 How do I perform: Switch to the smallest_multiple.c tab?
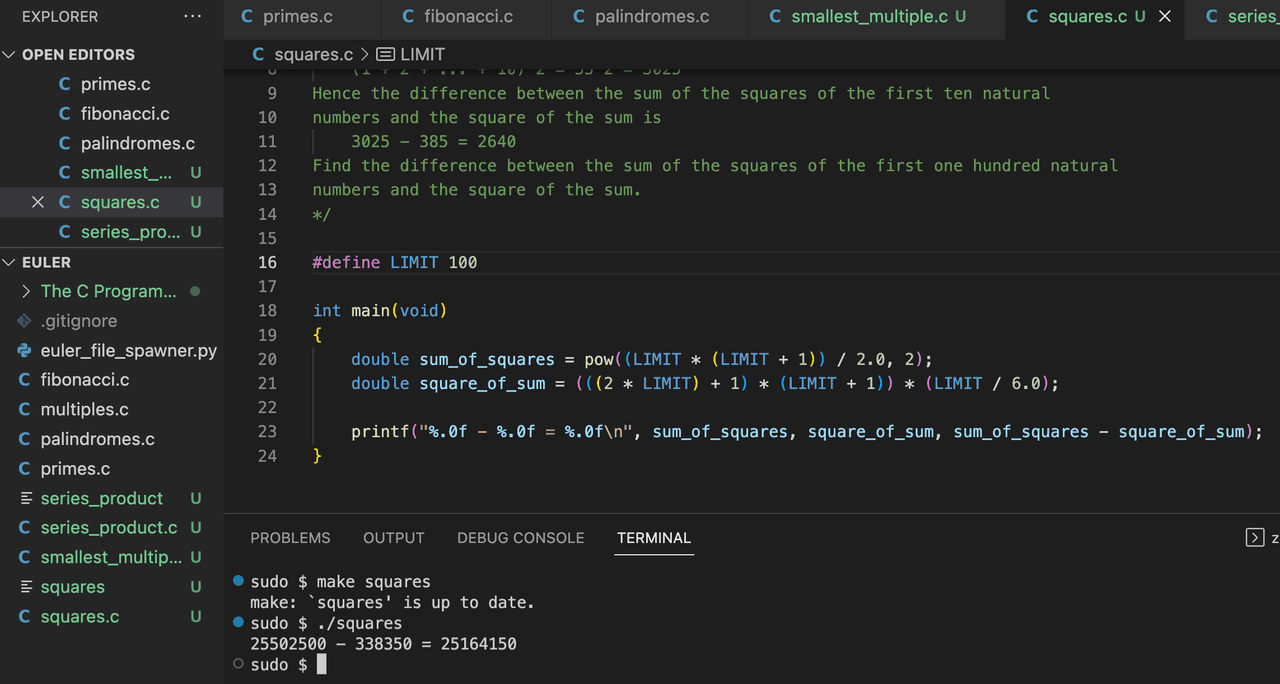tap(867, 17)
